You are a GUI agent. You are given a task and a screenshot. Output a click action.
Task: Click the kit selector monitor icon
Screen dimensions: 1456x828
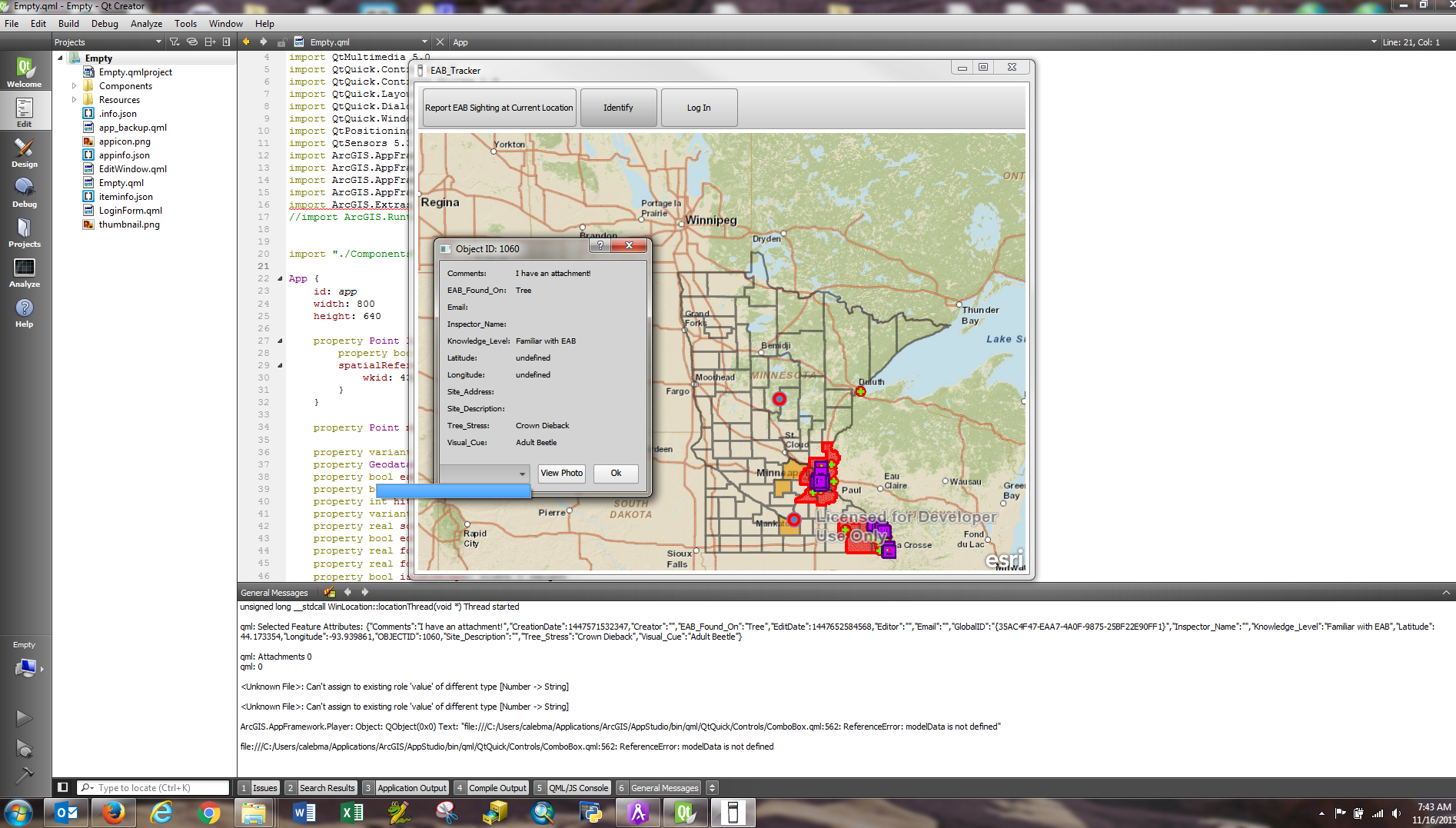point(25,668)
